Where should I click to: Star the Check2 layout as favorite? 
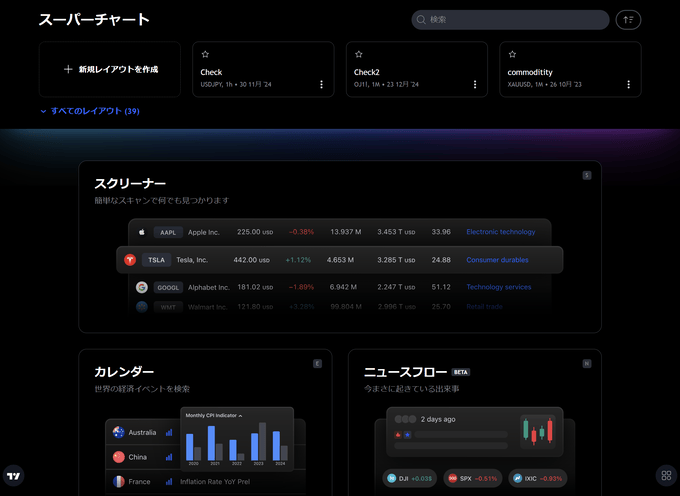359,54
